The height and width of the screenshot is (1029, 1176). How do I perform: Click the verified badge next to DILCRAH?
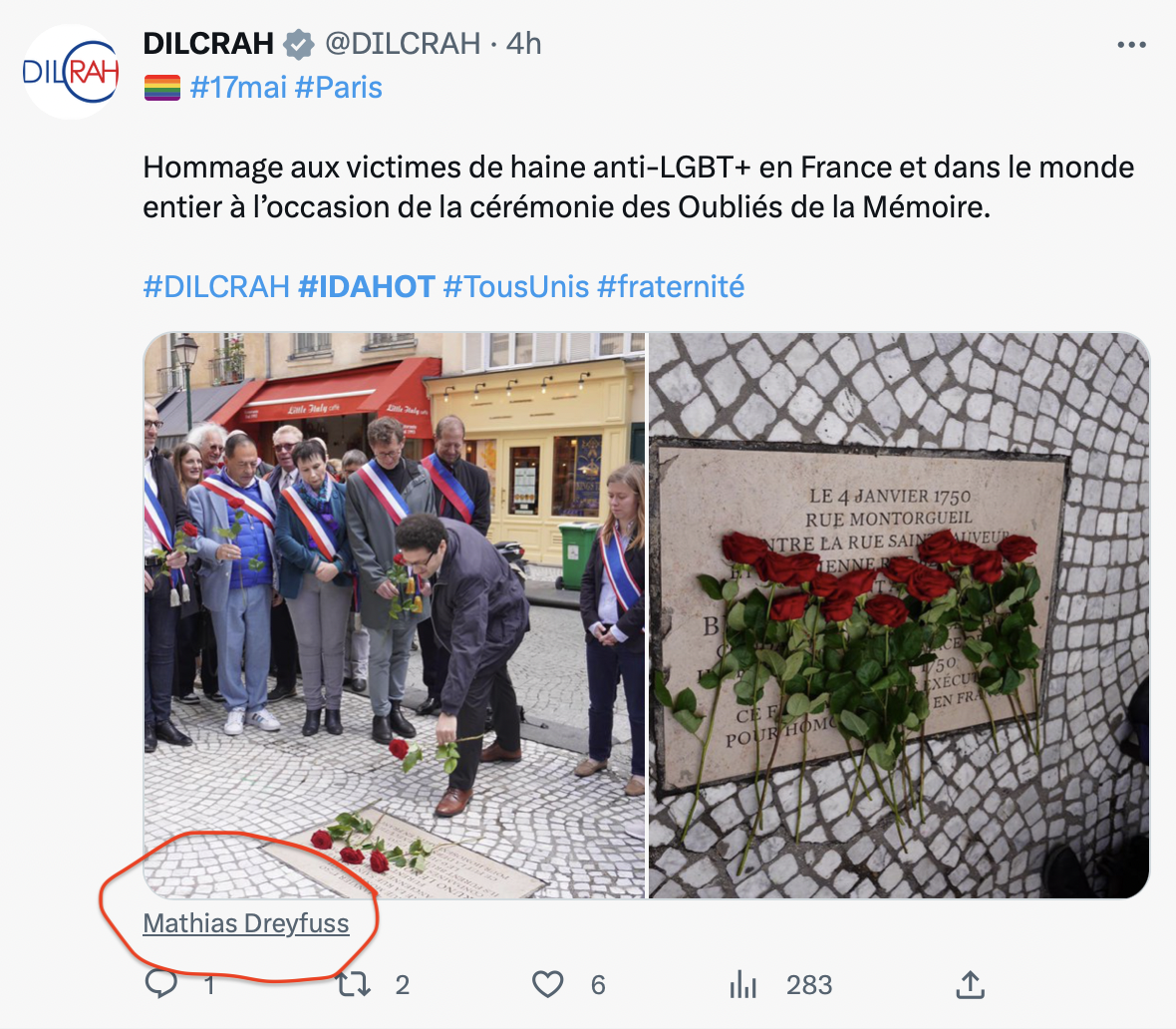coord(299,45)
